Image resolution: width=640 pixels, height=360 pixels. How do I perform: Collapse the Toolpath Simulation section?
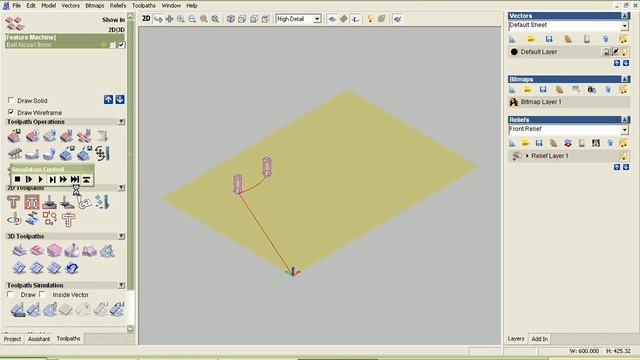(121, 285)
